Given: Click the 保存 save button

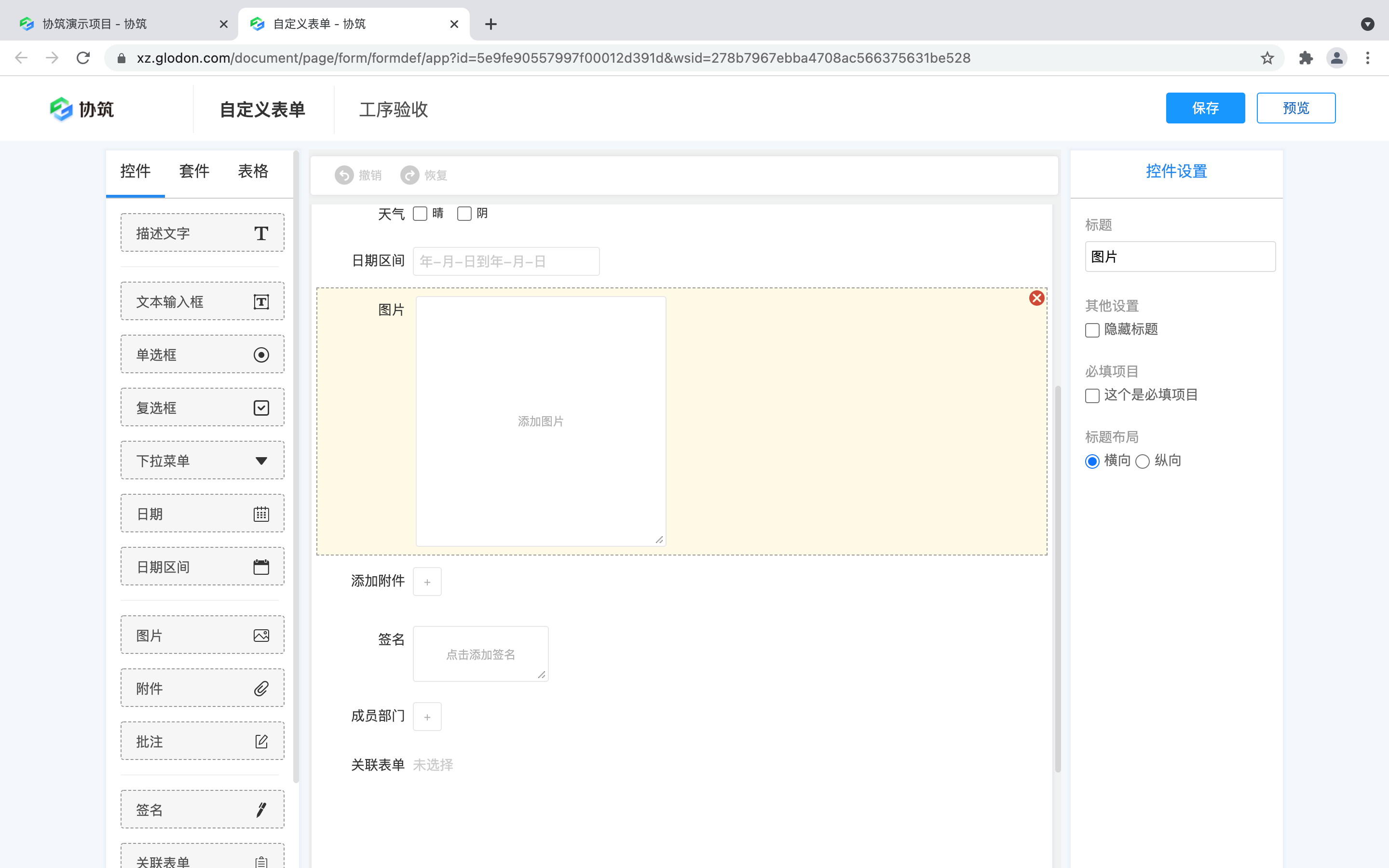Looking at the screenshot, I should (x=1205, y=108).
